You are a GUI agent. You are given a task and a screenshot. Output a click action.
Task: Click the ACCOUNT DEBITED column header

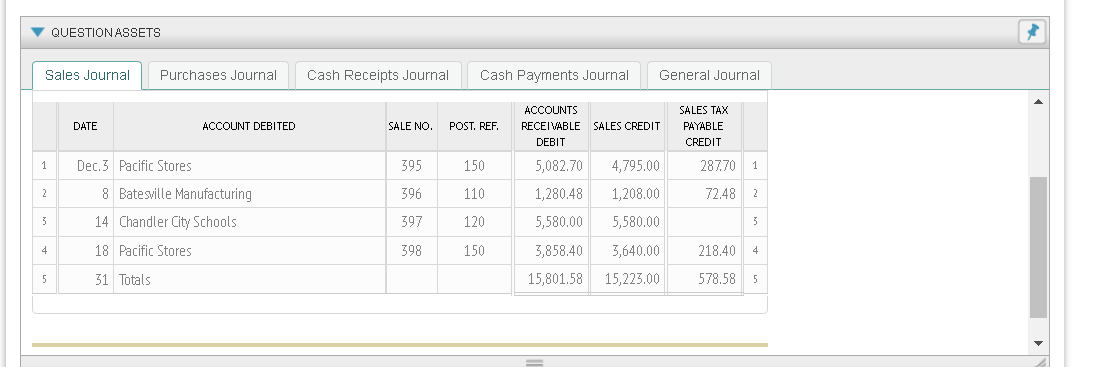[249, 126]
